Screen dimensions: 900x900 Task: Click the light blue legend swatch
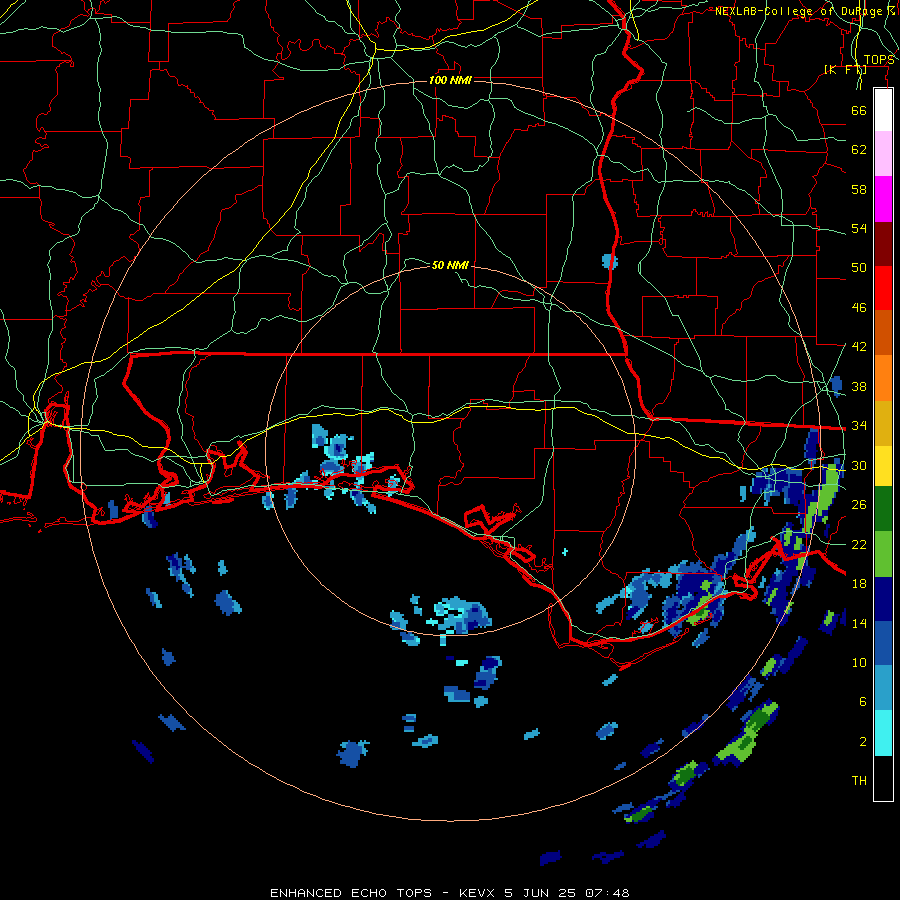(883, 688)
